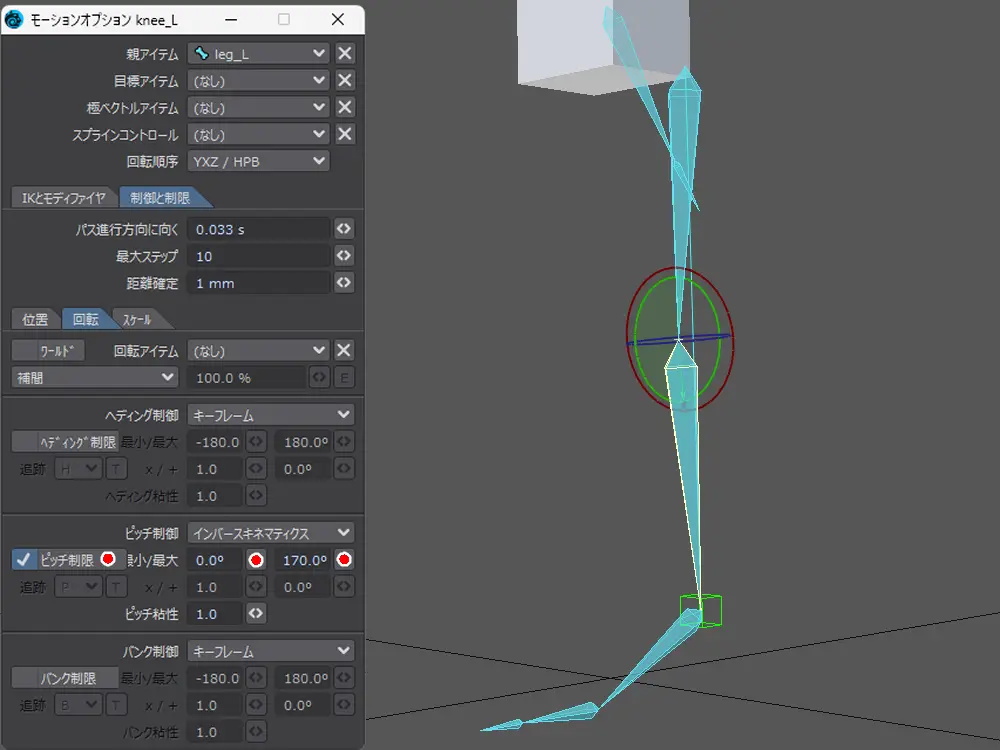
Task: Open the 回転順序 YXZ / HPB dropdown
Action: point(258,162)
